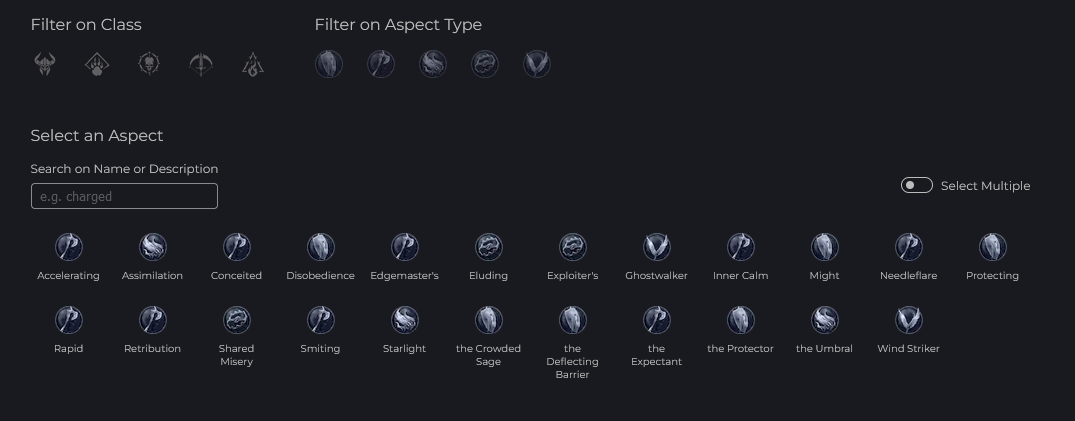Screen dimensions: 1075x421
Task: Select the Wind Striker aspect
Action: pos(908,330)
